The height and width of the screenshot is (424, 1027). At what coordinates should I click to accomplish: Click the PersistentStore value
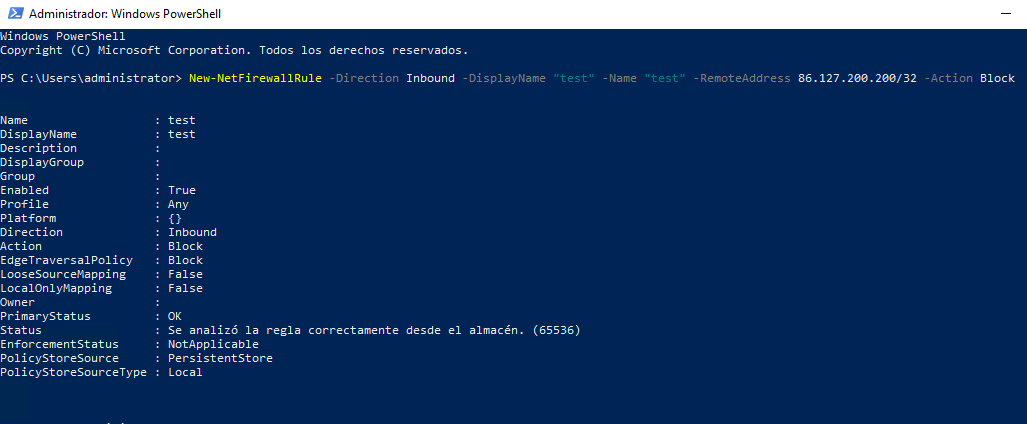(x=220, y=358)
